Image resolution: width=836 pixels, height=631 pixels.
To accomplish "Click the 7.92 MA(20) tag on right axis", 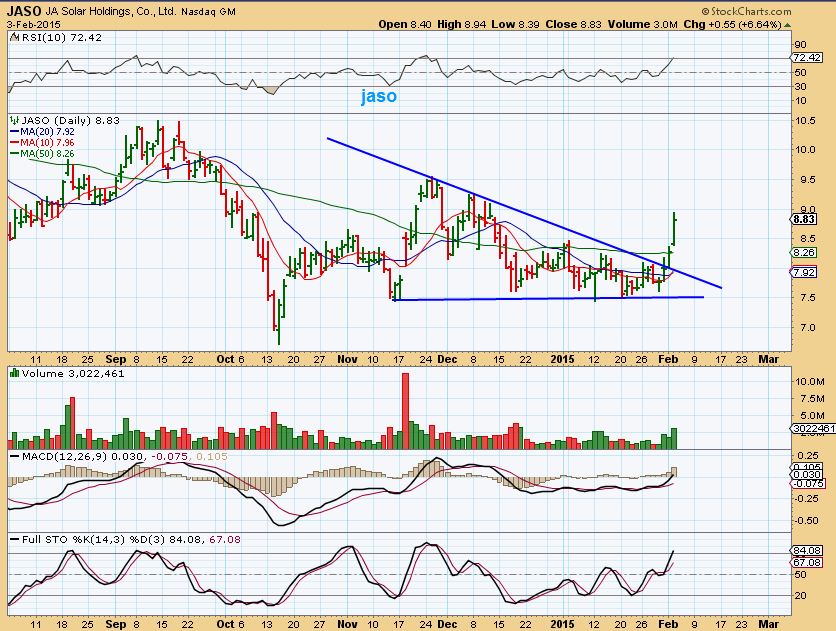I will (803, 272).
